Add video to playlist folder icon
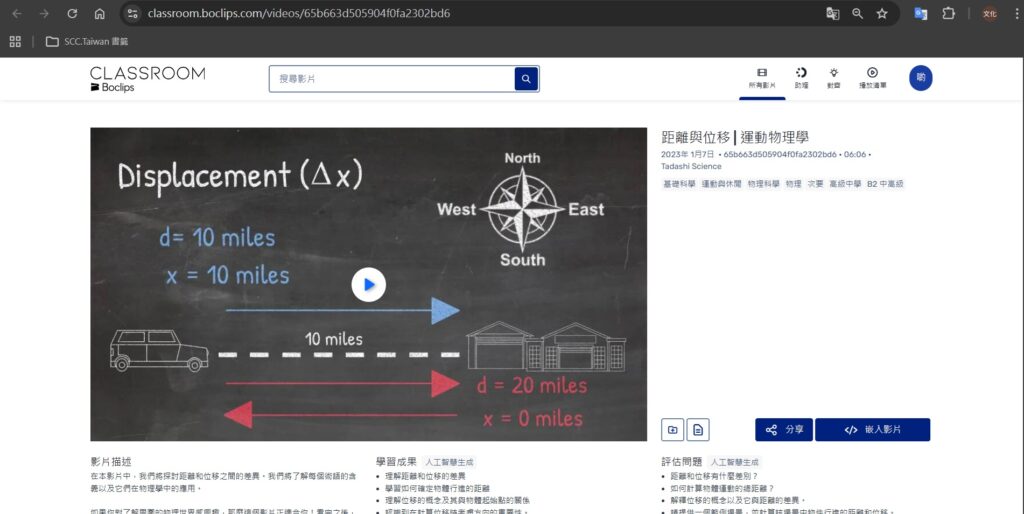 (673, 430)
